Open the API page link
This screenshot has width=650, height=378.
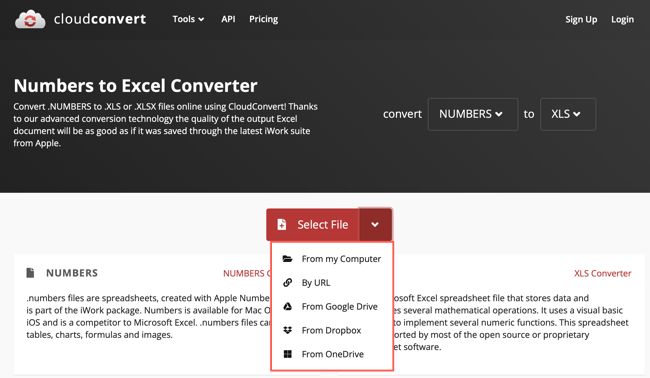tap(228, 19)
